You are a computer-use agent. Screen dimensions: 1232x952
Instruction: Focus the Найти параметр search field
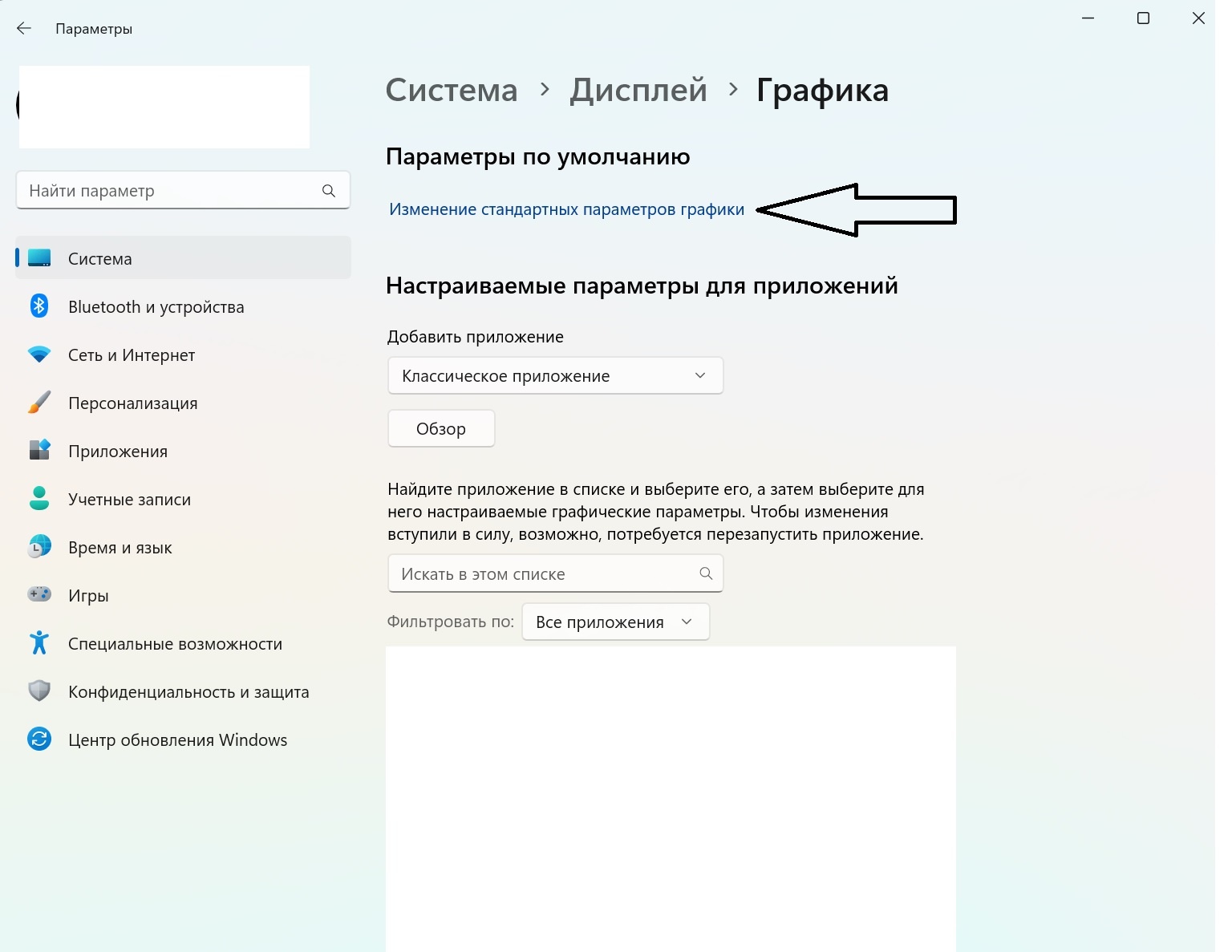pos(183,190)
